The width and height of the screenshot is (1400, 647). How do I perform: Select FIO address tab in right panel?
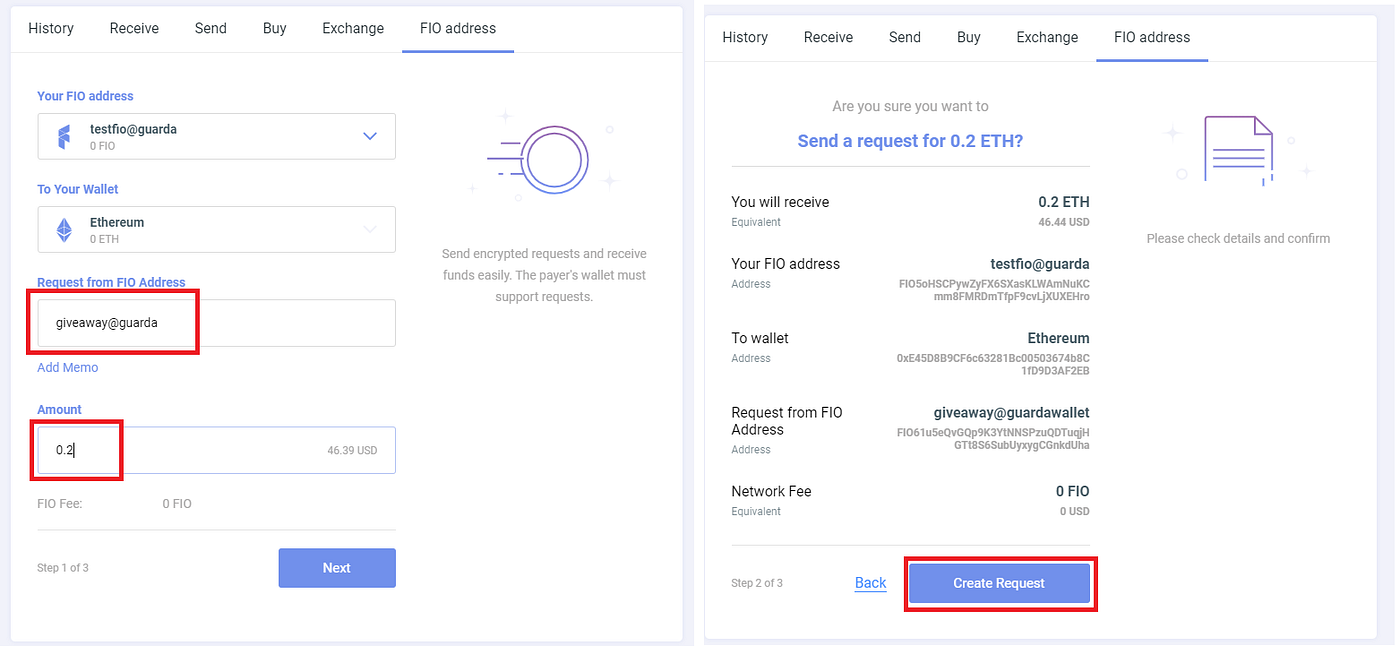[x=1152, y=37]
